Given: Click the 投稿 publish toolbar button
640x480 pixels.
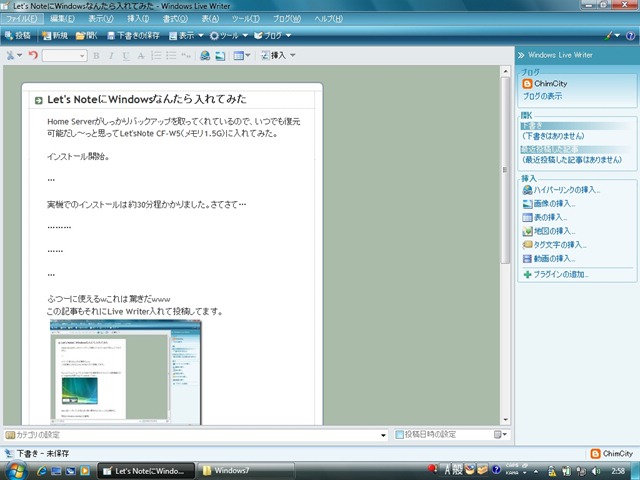Looking at the screenshot, I should click(x=18, y=36).
